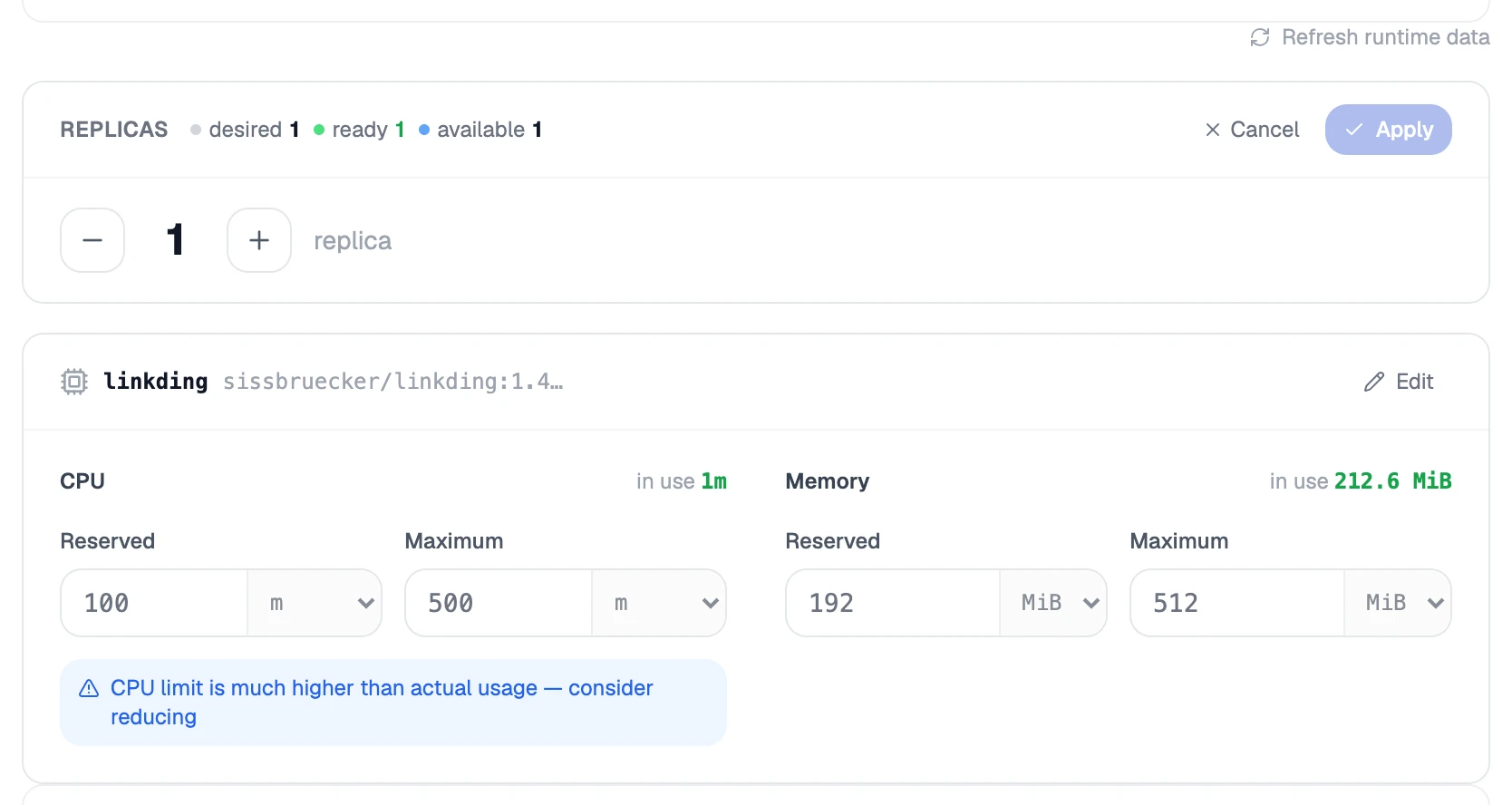This screenshot has height=805, width=1512.
Task: Click the linkding container chip icon
Action: 74,382
